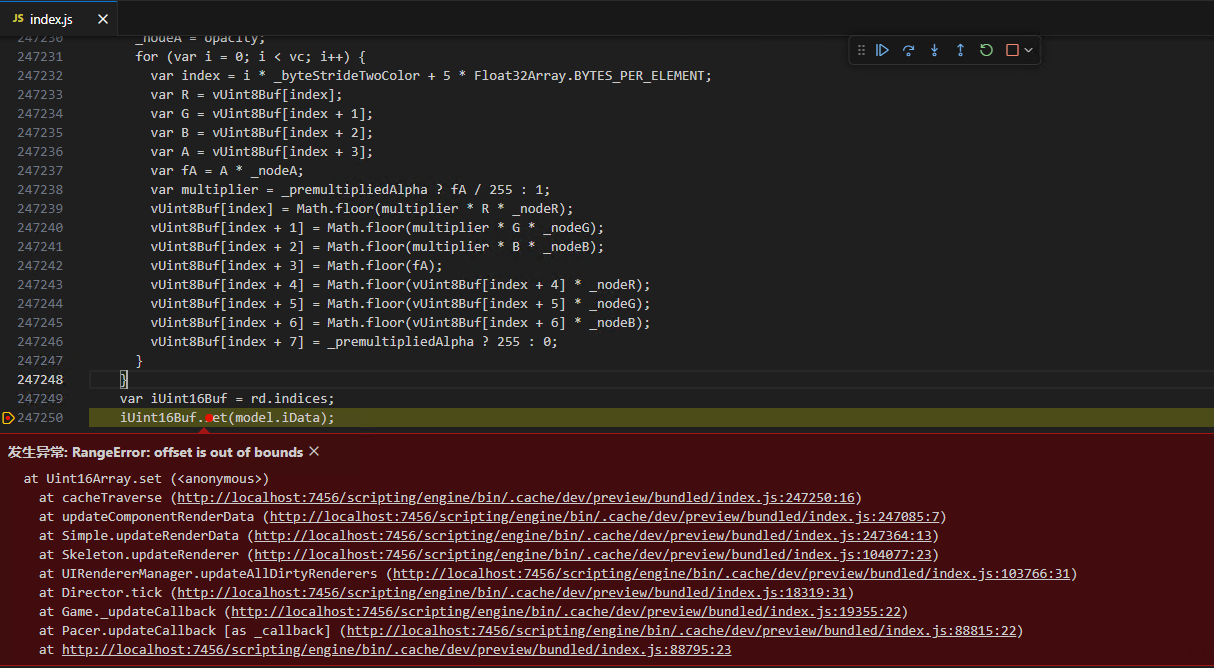Continue debugging with the Continue button

point(882,50)
